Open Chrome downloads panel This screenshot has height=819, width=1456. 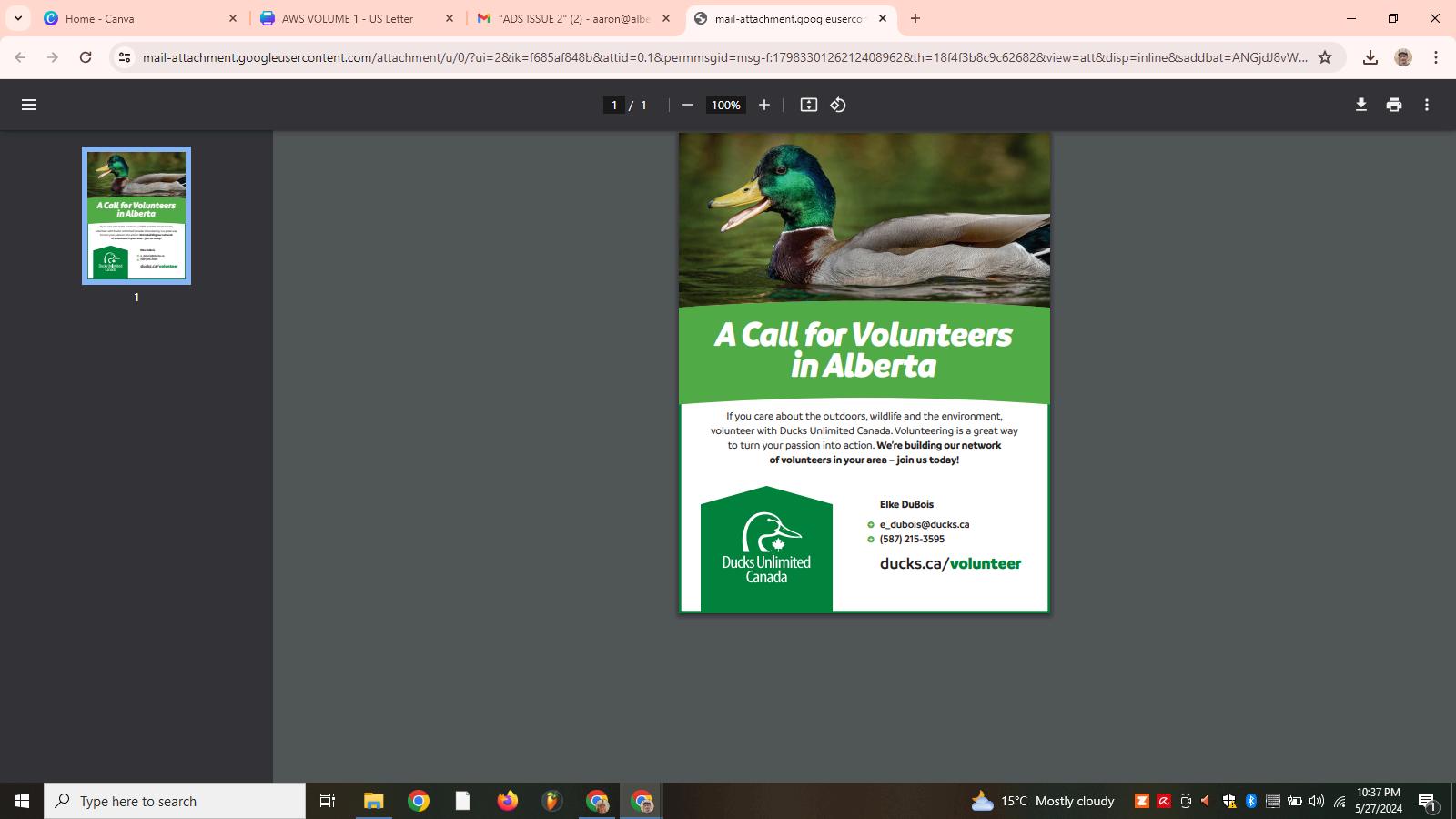coord(1370,57)
